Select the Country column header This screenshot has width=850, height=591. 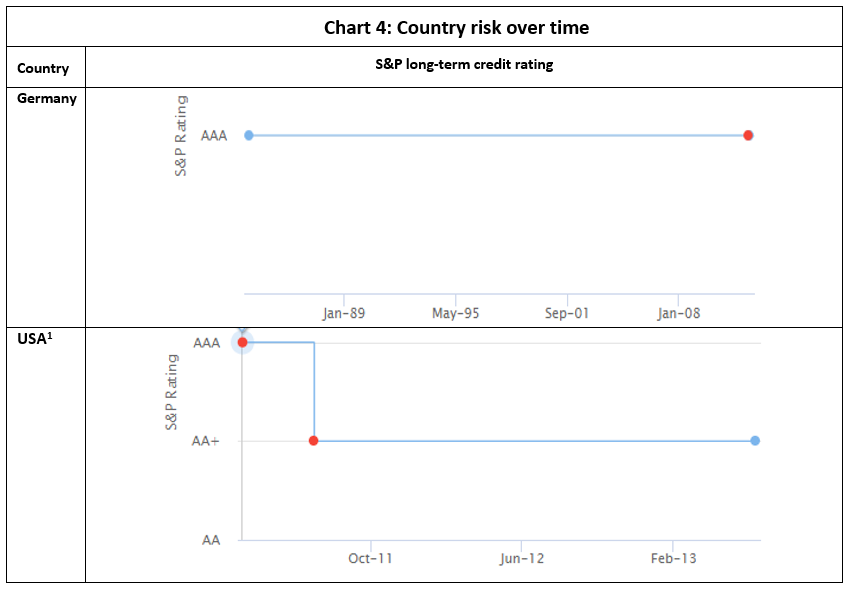[43, 69]
